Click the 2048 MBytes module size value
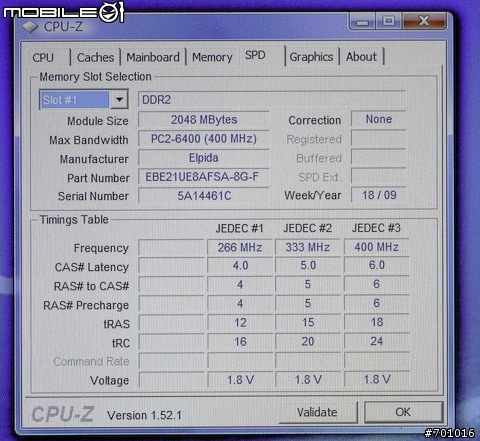Viewport: 480px width, 441px height. click(204, 119)
